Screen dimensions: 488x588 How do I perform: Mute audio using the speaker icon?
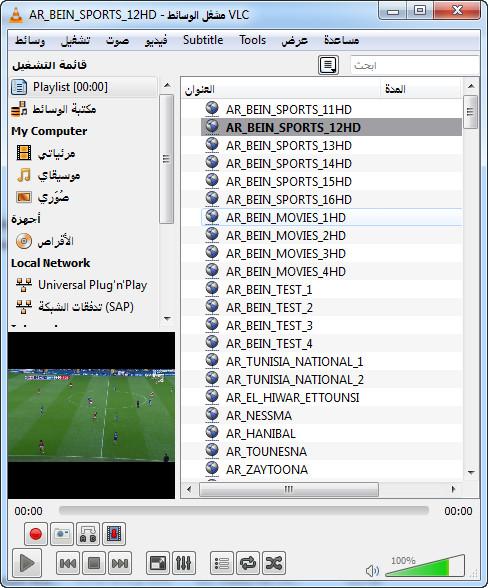(x=372, y=571)
